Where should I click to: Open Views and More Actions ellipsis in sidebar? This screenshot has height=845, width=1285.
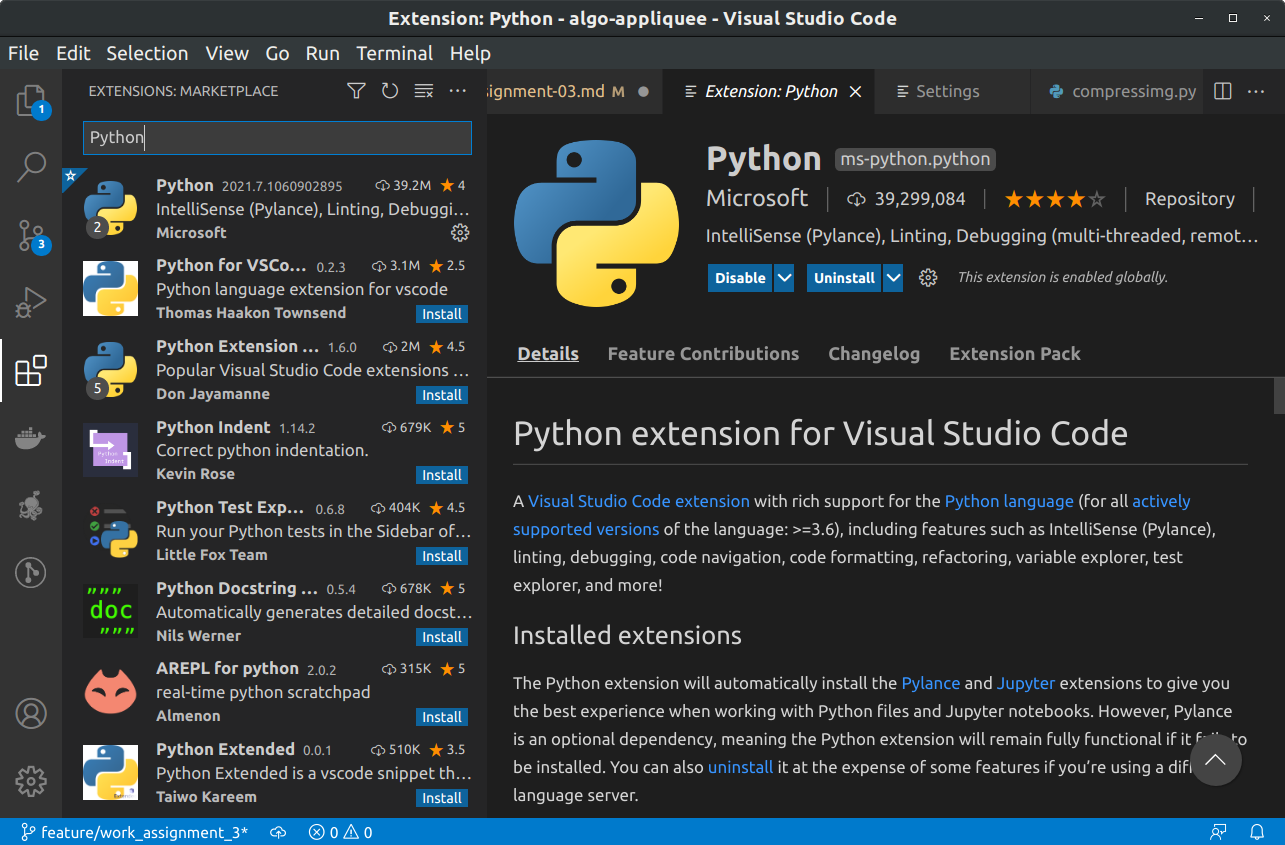[458, 91]
